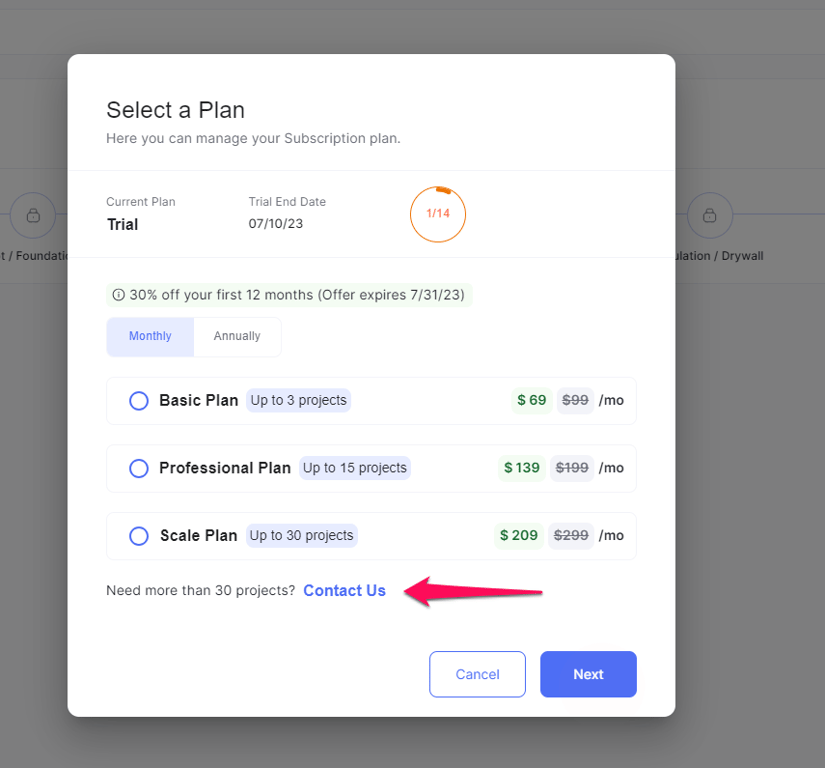
Task: Click the info icon beside 30% off offer
Action: click(119, 295)
